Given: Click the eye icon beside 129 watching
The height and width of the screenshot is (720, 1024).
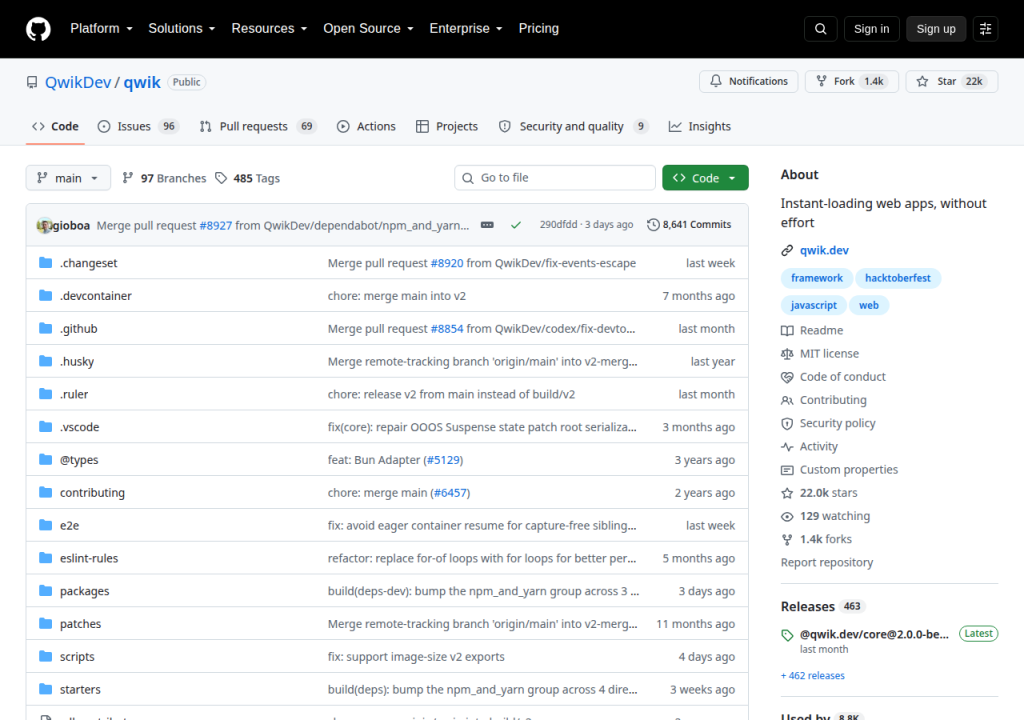Looking at the screenshot, I should click(x=787, y=516).
